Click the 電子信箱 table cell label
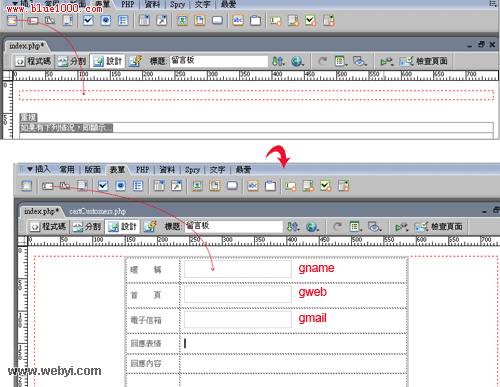Viewport: 500px width, 387px height. point(146,320)
